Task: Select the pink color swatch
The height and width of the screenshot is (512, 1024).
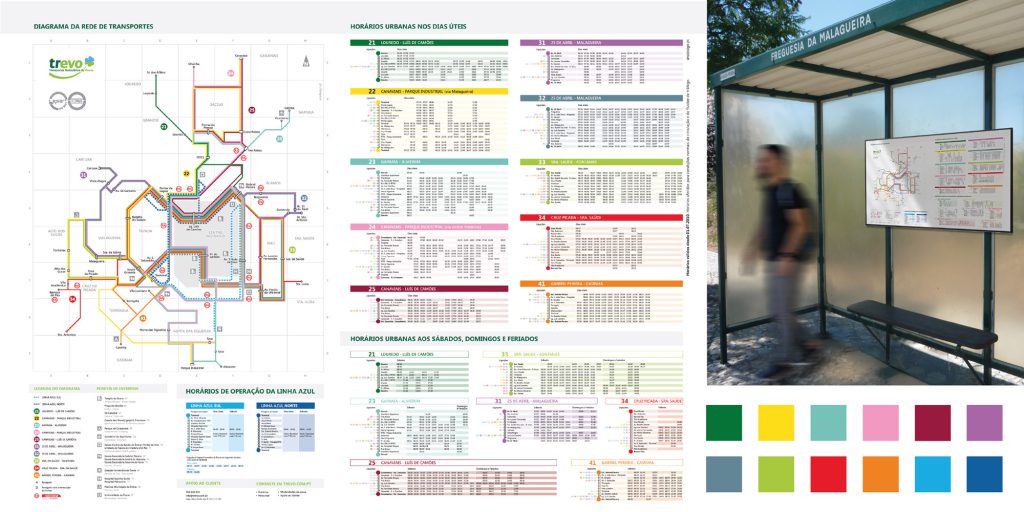Action: [880, 423]
